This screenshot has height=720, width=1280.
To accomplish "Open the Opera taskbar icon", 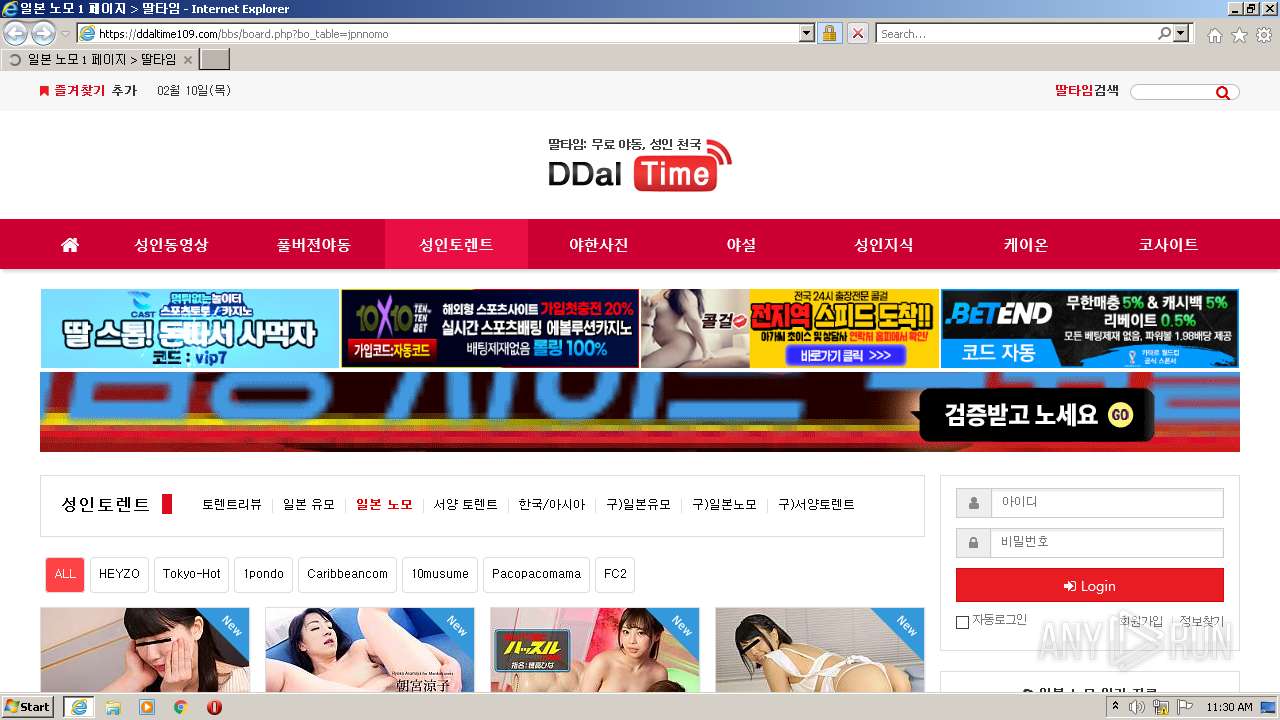I will (x=214, y=707).
